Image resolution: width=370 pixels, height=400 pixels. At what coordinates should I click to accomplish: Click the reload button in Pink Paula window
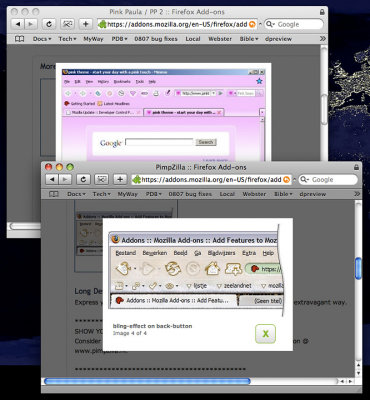point(49,24)
